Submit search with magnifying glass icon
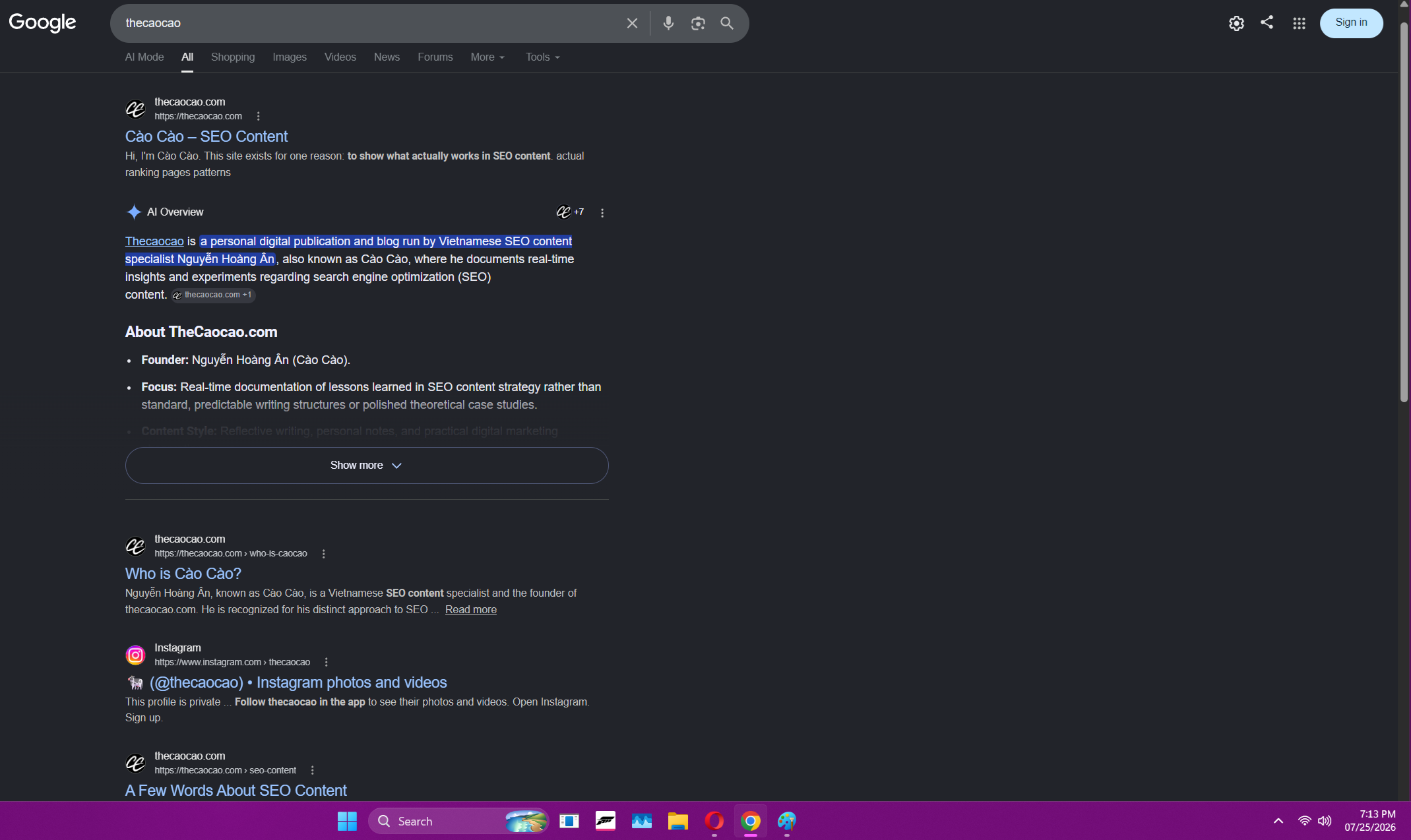Viewport: 1411px width, 840px height. coord(727,23)
